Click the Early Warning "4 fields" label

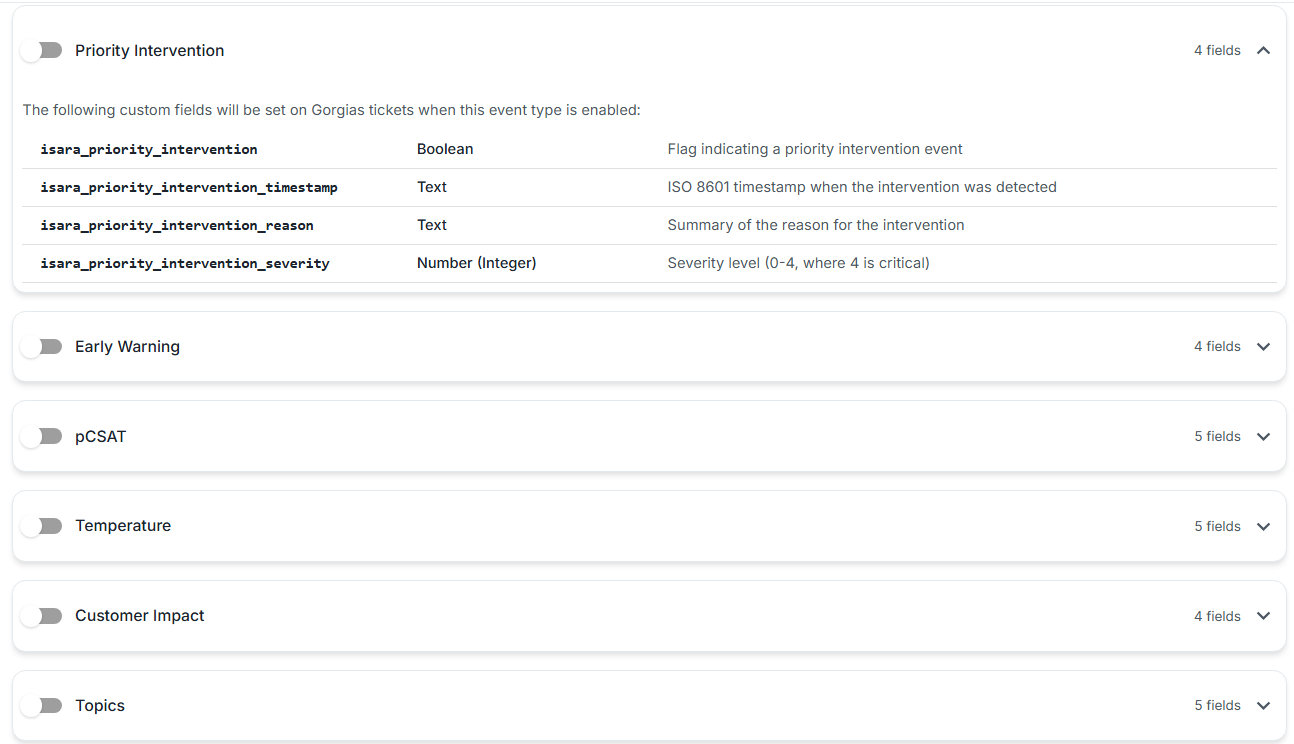(1217, 346)
